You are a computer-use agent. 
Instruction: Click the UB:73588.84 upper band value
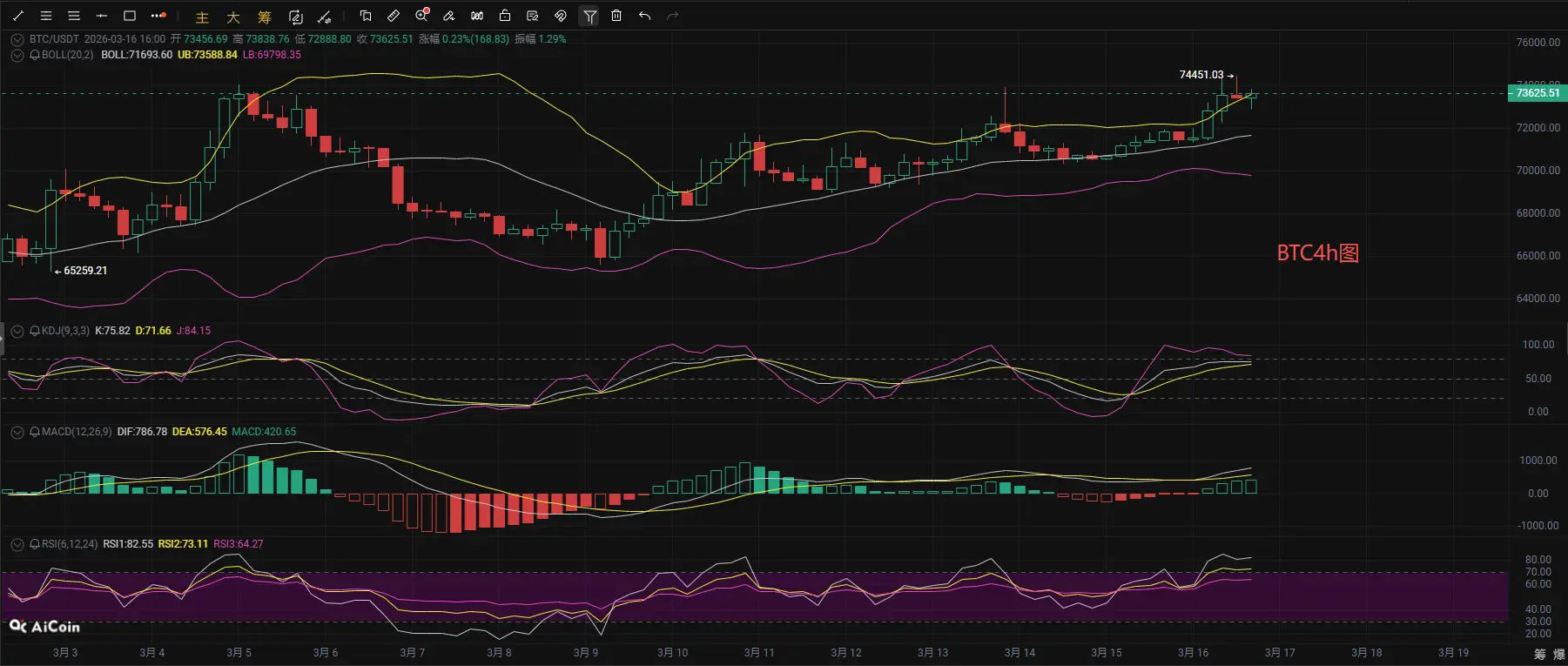[x=207, y=55]
